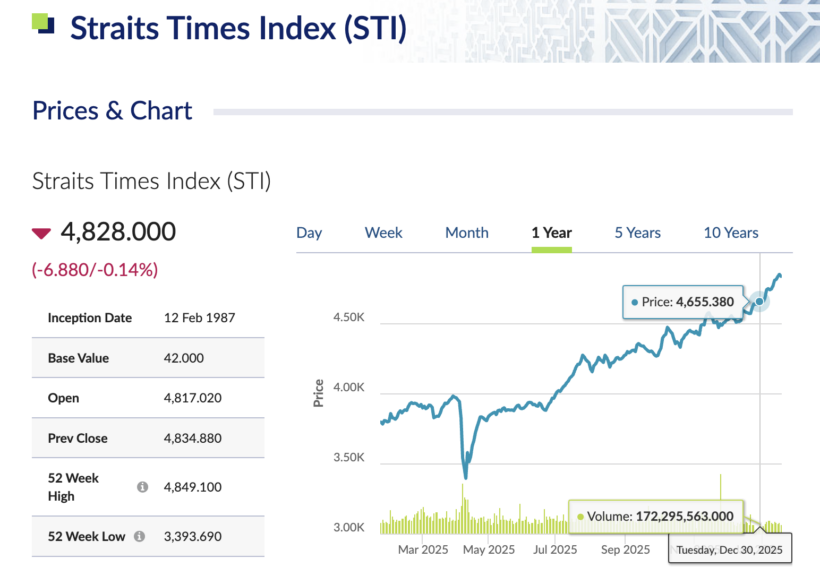This screenshot has width=820, height=567.
Task: Click the info icon beside 52 Week High
Action: 142,487
